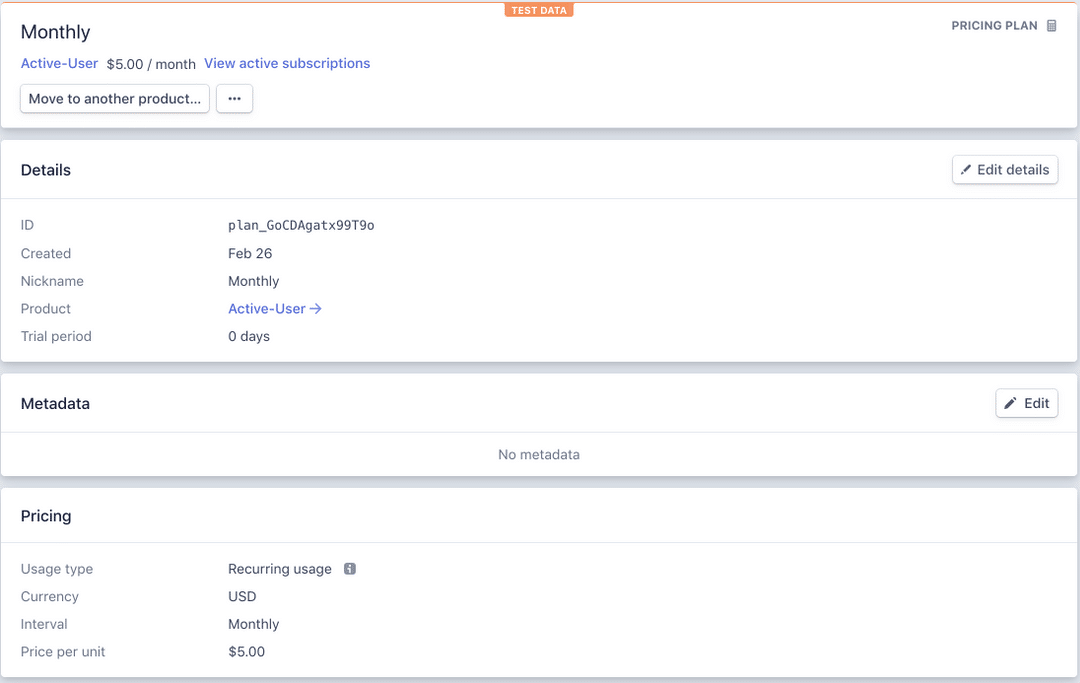Click the pencil icon in Edit details
1080x683 pixels.
point(966,170)
